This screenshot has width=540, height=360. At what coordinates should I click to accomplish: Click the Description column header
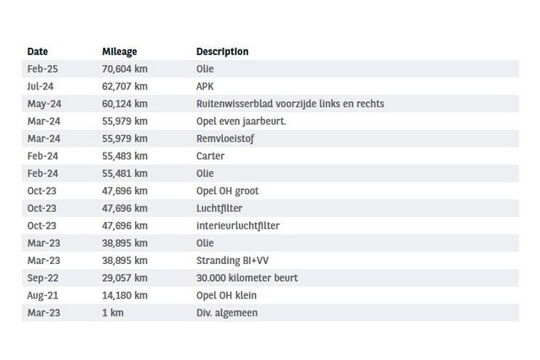click(x=222, y=52)
